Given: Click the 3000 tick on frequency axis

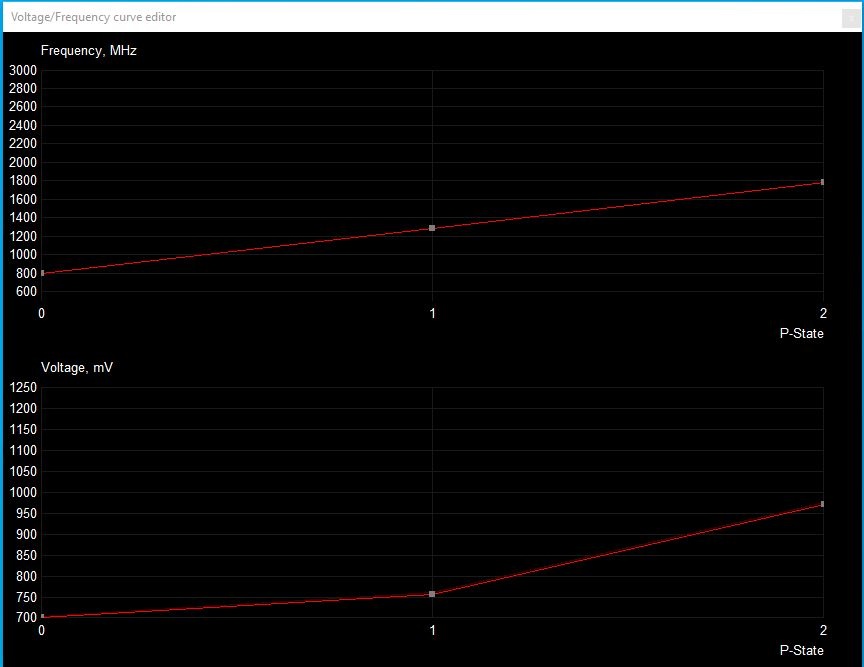Looking at the screenshot, I should (x=23, y=70).
